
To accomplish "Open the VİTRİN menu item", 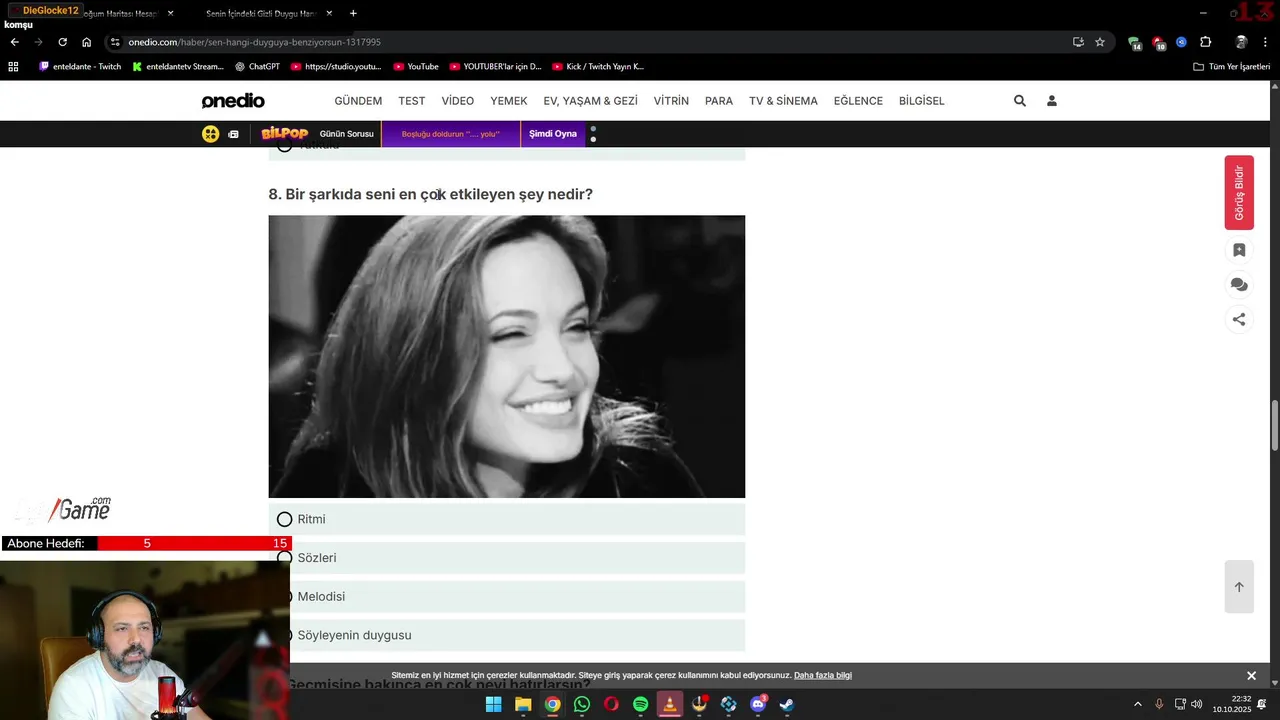I will pyautogui.click(x=671, y=101).
